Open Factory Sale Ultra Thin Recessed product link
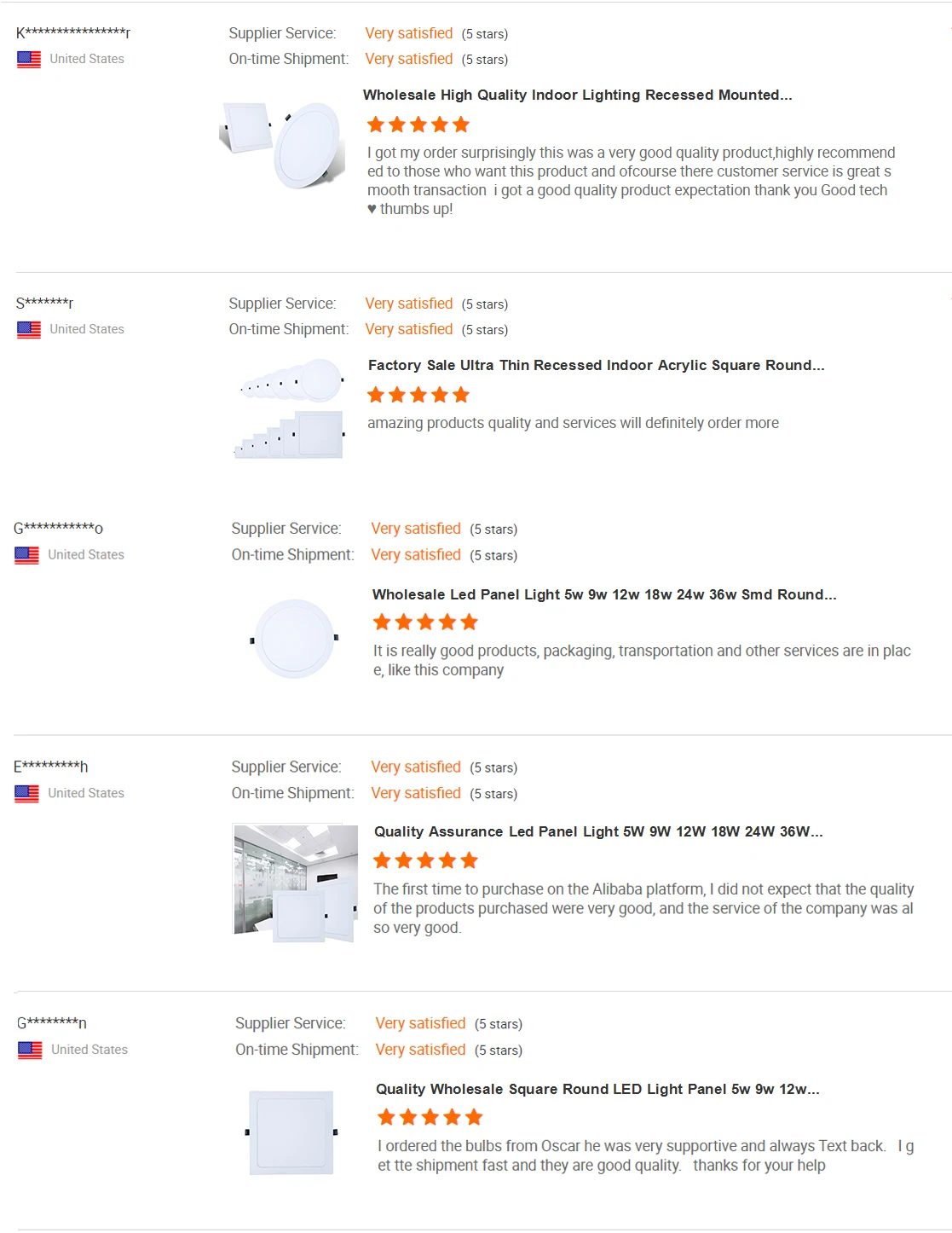 [x=596, y=365]
